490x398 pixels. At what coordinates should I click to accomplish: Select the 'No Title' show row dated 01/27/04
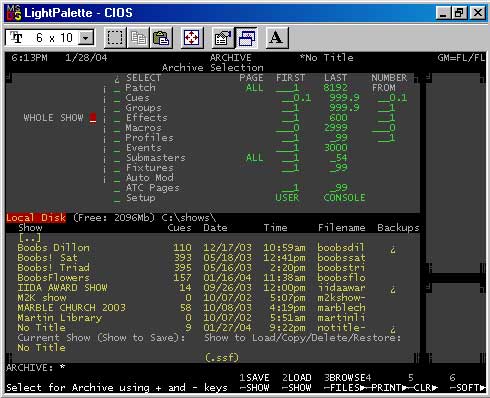pyautogui.click(x=213, y=328)
